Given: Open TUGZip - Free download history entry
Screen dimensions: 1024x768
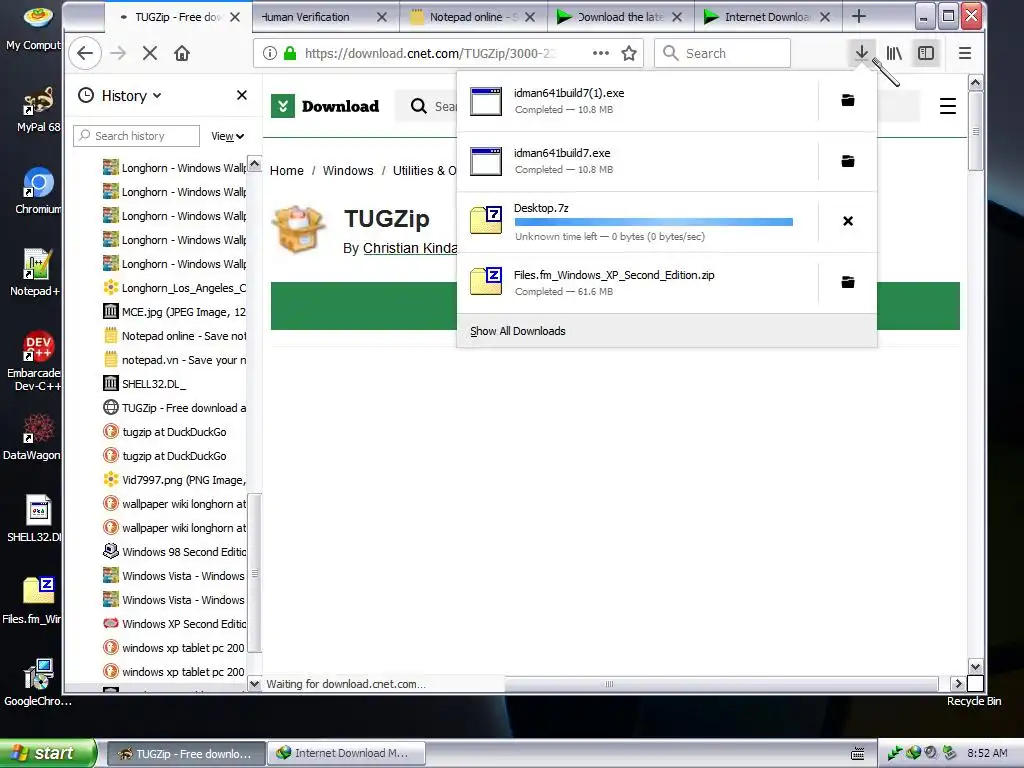Looking at the screenshot, I should (x=174, y=408).
